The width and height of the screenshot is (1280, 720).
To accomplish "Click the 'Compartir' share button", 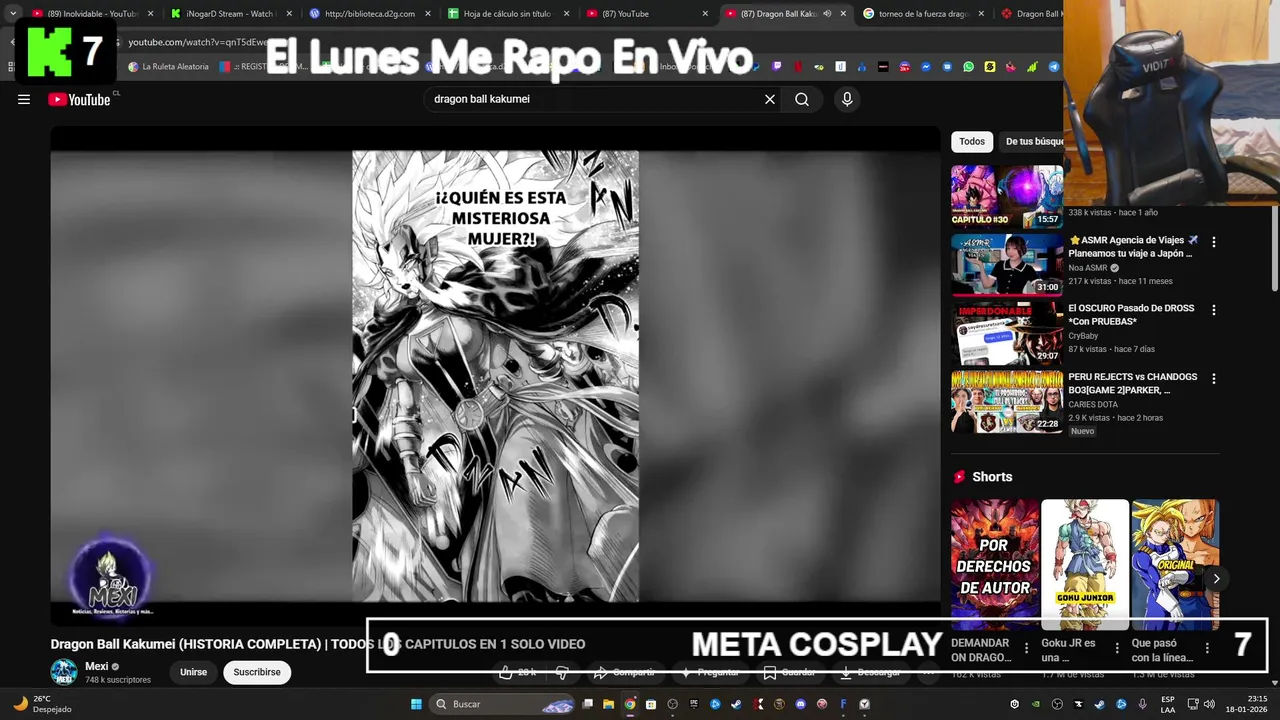I will tap(624, 672).
